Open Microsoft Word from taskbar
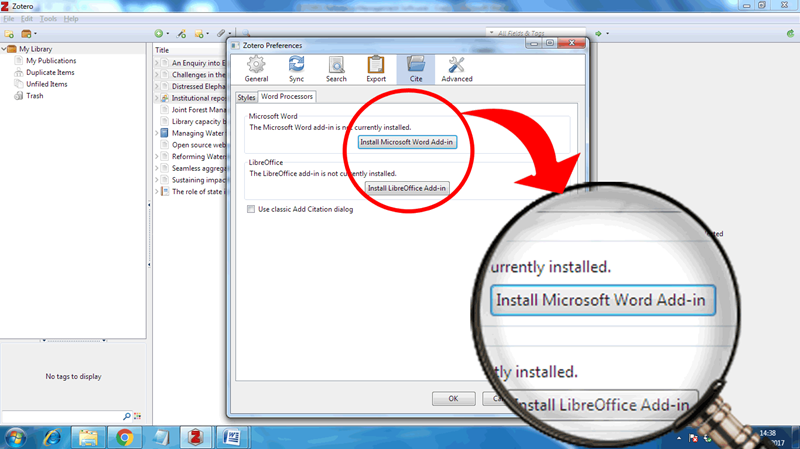The width and height of the screenshot is (800, 449). point(231,437)
